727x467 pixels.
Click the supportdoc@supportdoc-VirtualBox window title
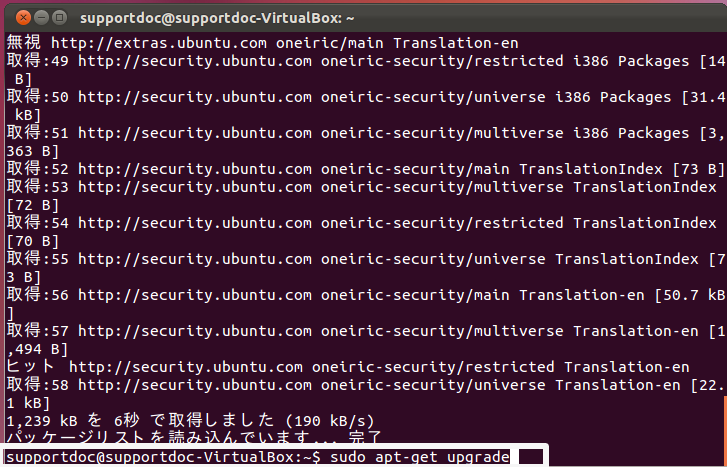point(217,19)
